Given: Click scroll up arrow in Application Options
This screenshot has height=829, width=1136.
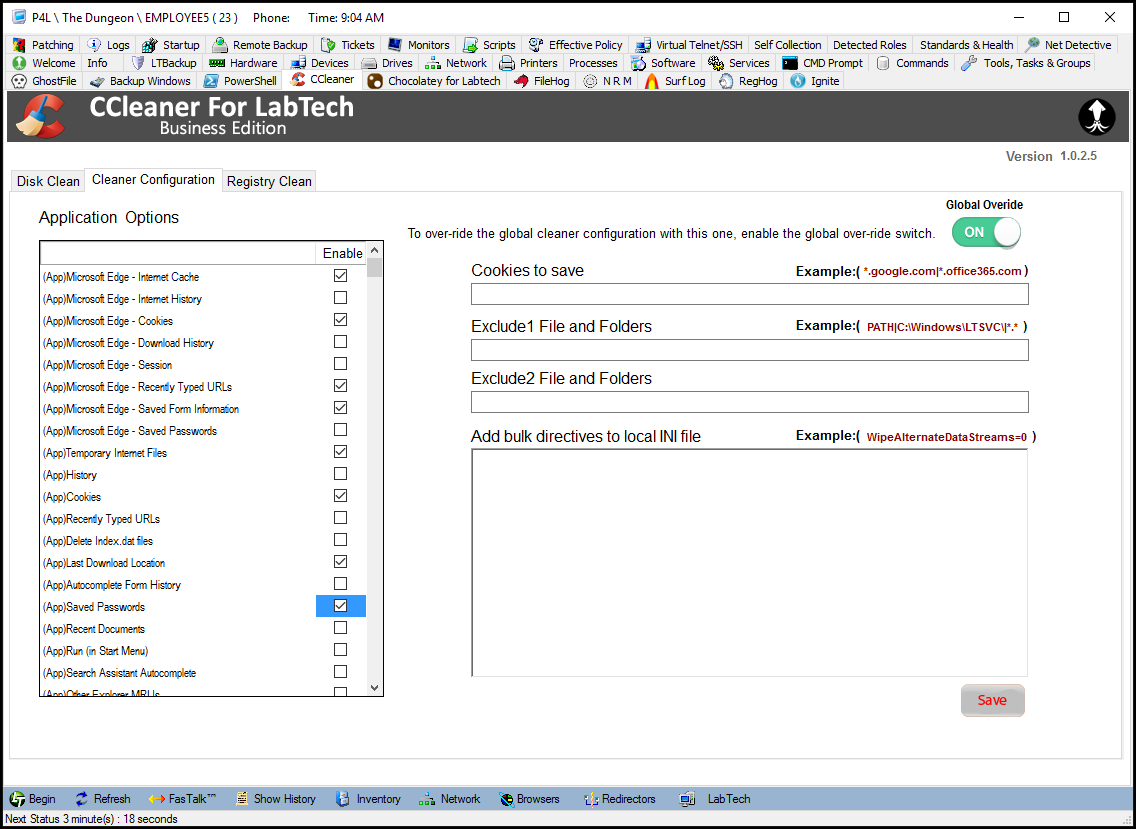Looking at the screenshot, I should [x=375, y=250].
